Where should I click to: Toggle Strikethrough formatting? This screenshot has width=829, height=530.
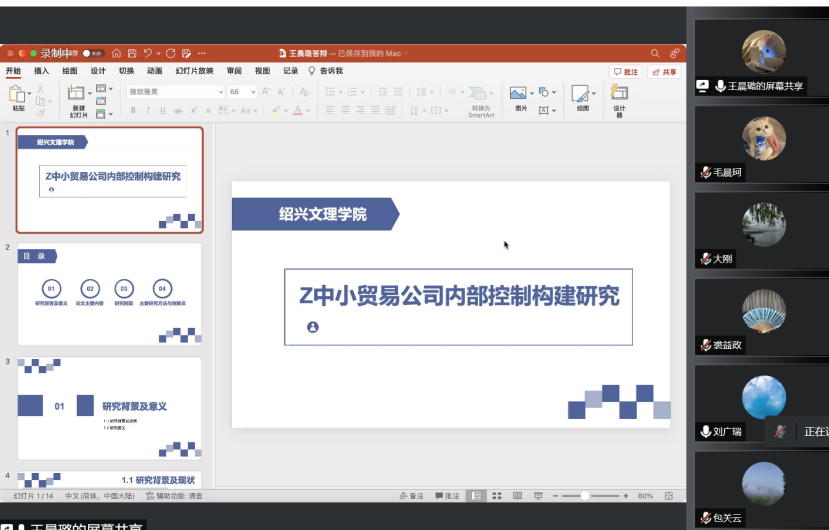click(x=178, y=110)
